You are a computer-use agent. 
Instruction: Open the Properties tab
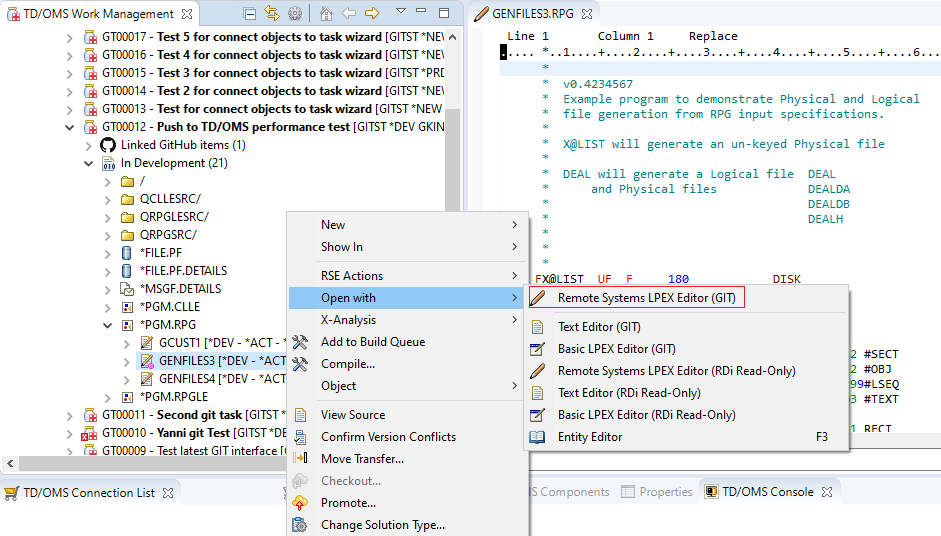click(665, 492)
